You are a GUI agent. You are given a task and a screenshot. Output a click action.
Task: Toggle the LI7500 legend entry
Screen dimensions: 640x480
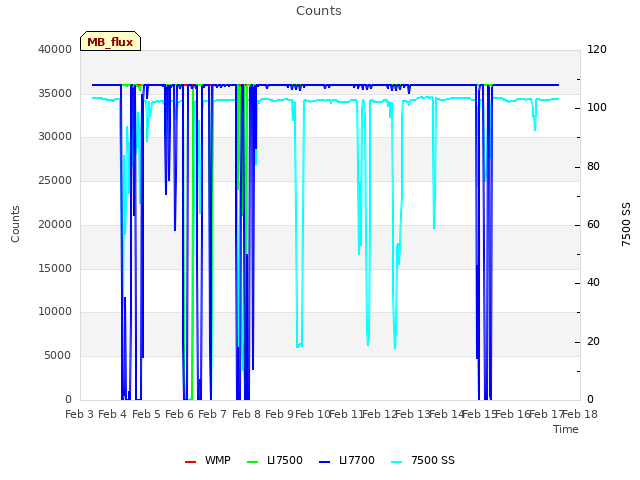275,460
